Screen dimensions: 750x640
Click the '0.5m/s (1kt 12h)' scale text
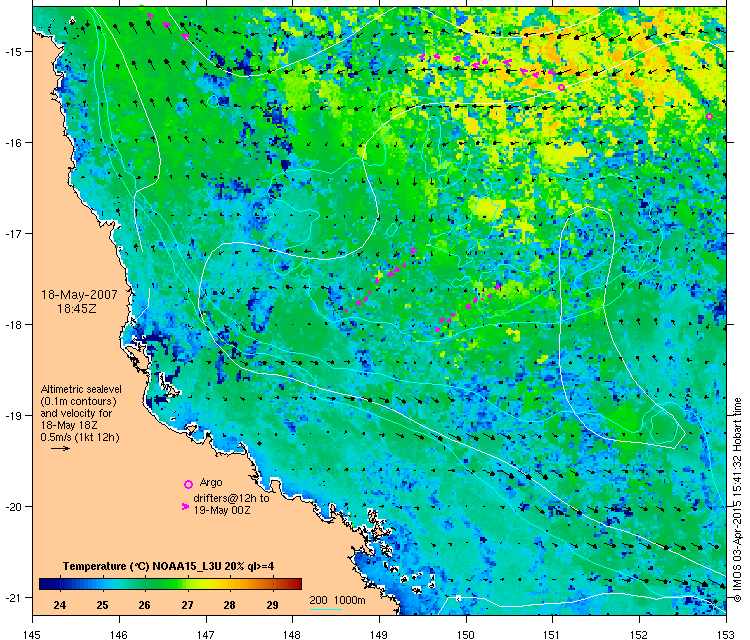point(80,437)
